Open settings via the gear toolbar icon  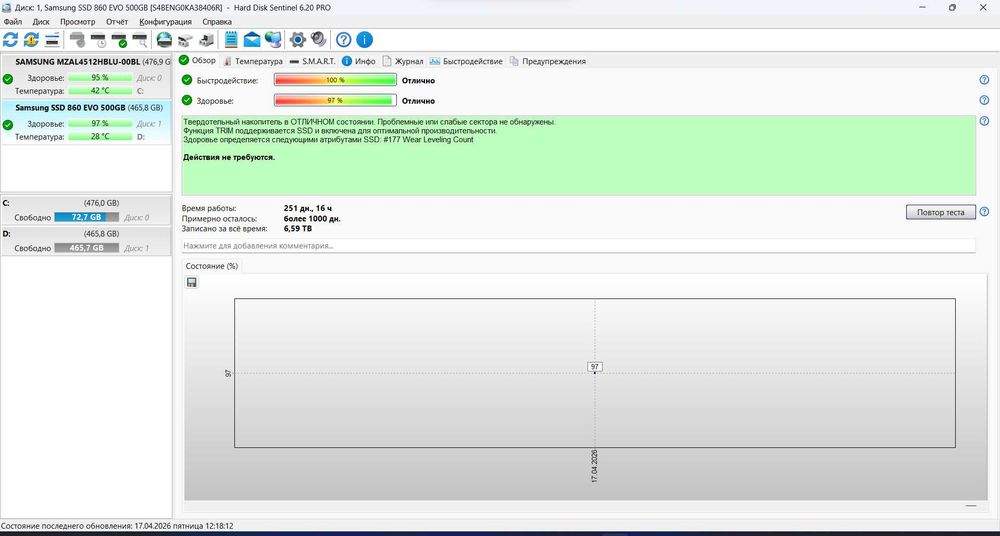point(298,40)
